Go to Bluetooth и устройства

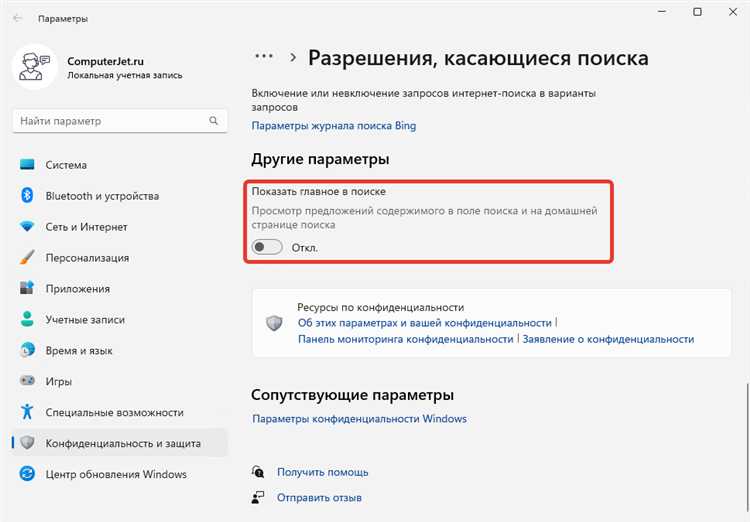click(120, 196)
